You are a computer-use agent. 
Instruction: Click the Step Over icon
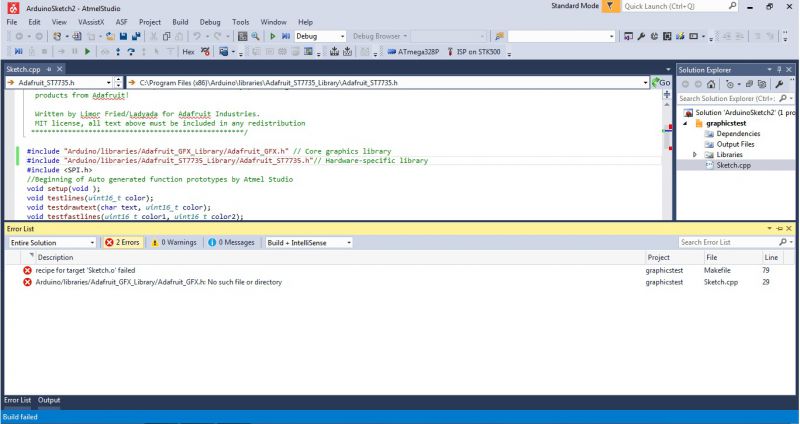131,52
